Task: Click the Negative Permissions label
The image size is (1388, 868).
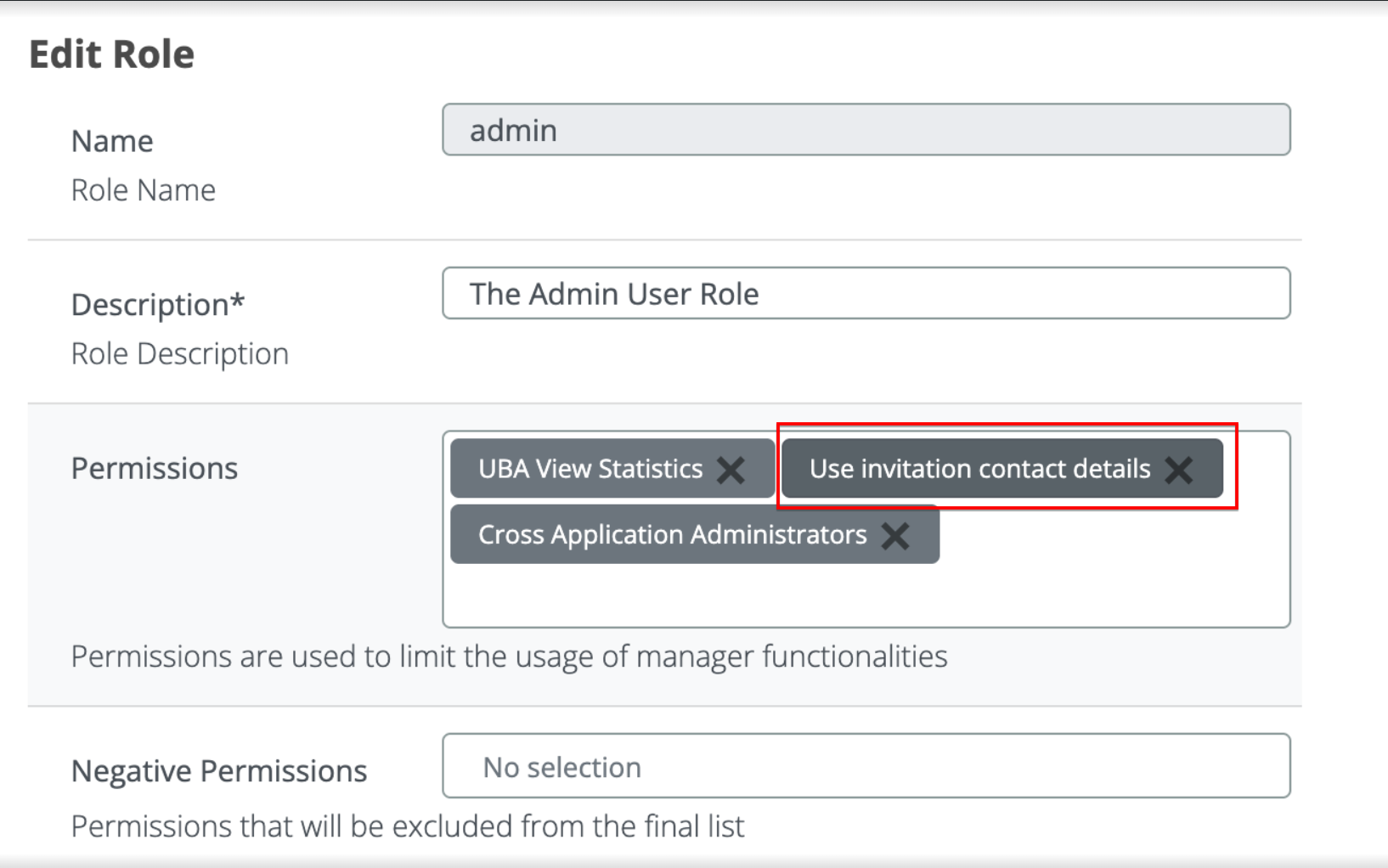Action: tap(219, 771)
